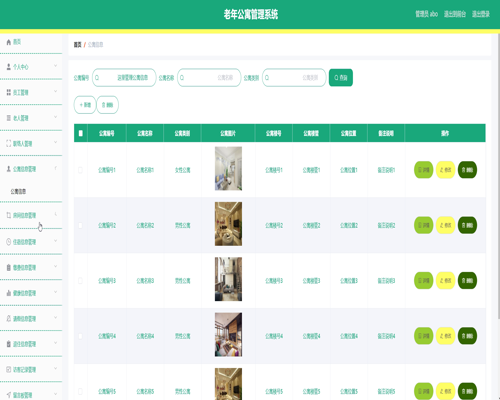Image resolution: width=500 pixels, height=400 pixels.
Task: Click the 房间信息管理 sidebar icon
Action: (9, 215)
